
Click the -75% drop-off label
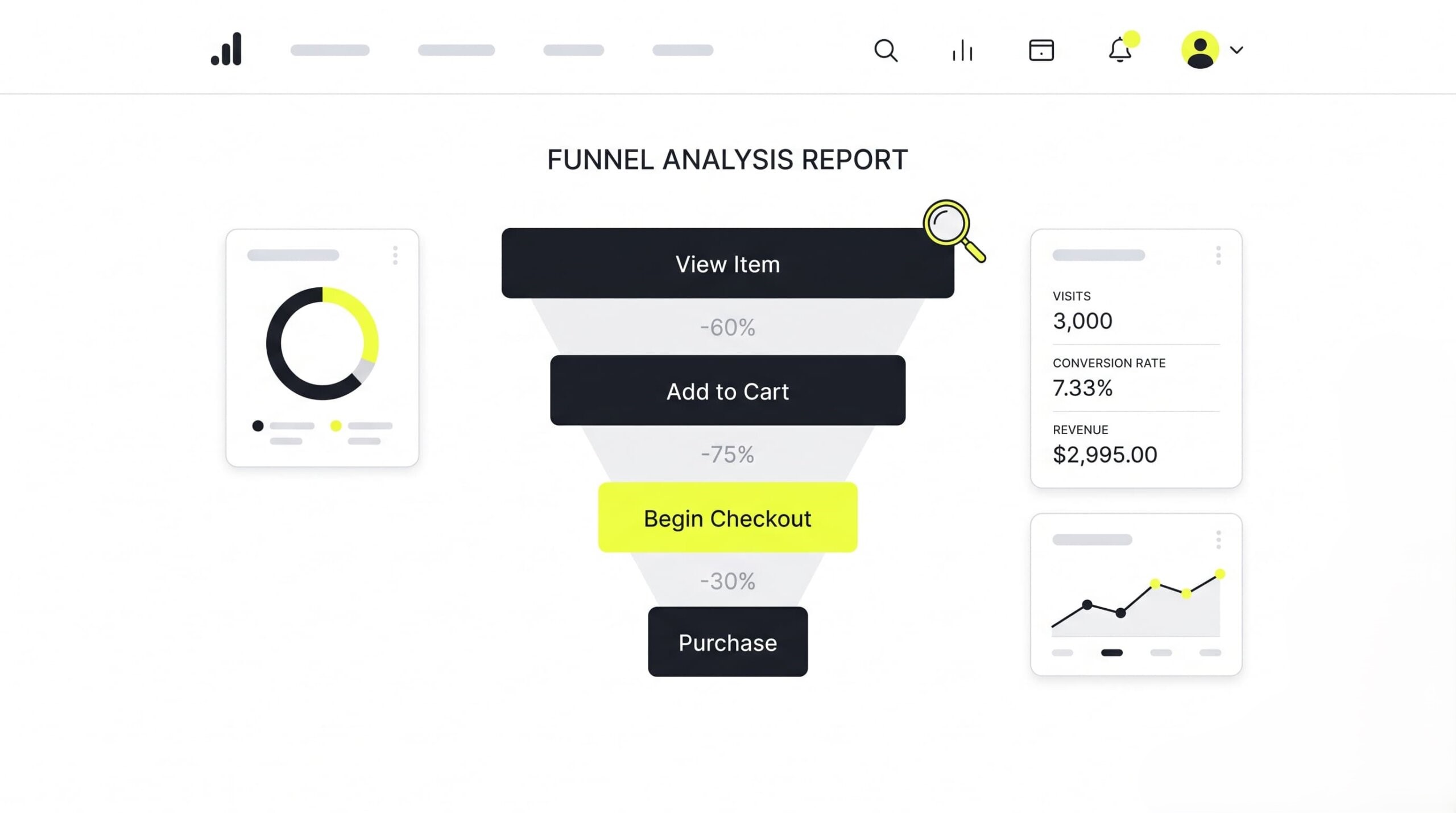pos(727,454)
